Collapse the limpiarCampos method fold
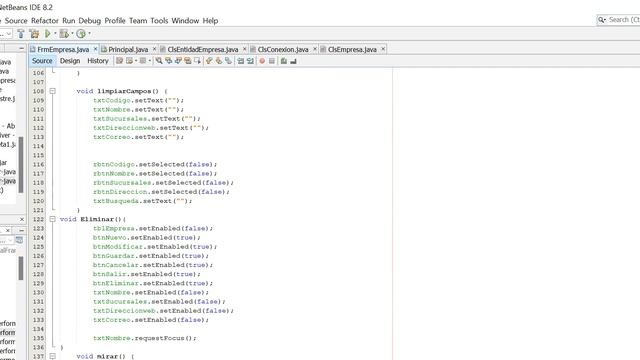640x360 pixels. (x=53, y=91)
